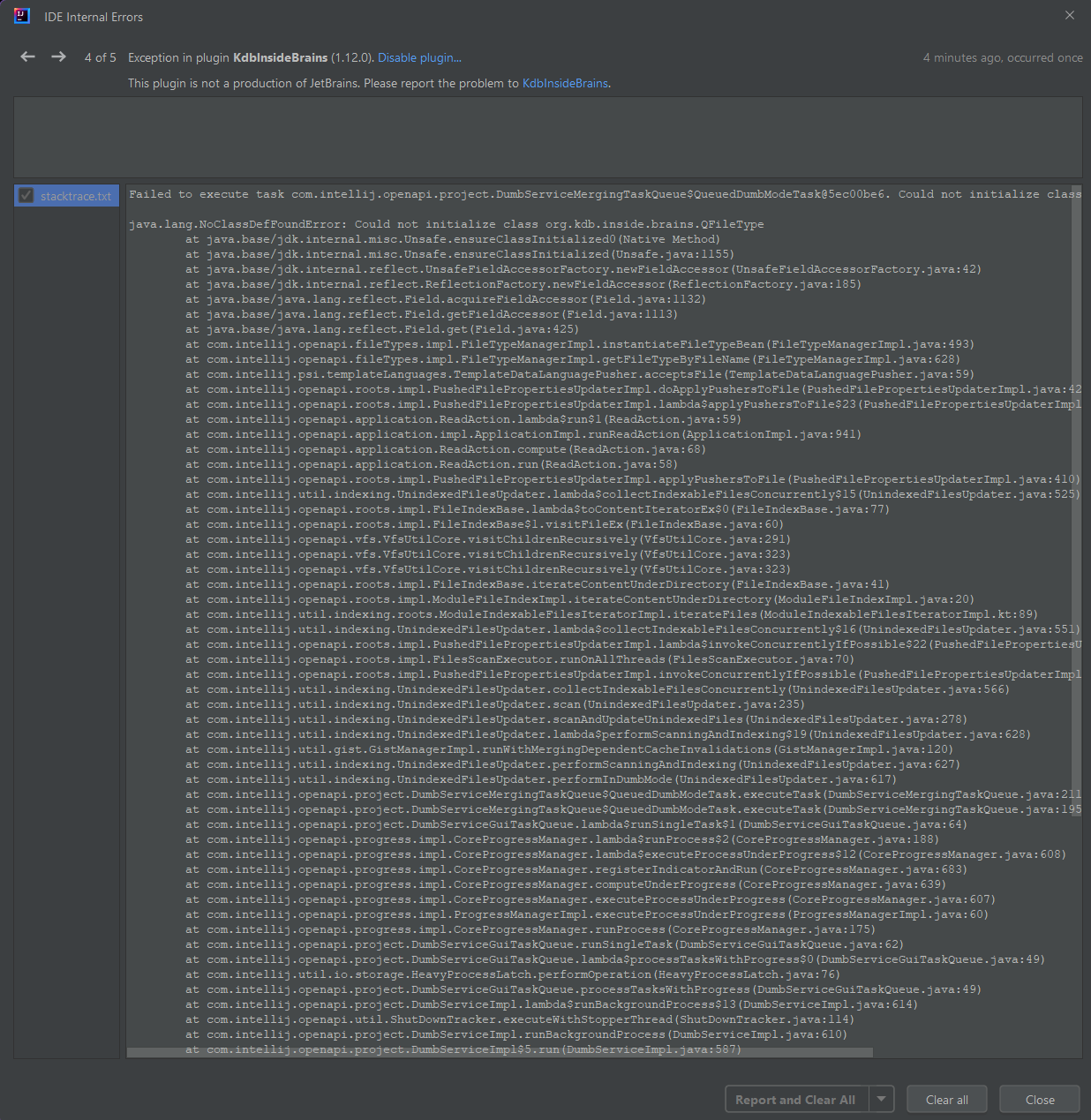Screen dimensions: 1091x1120
Task: Click the 'IDE Internal Errors' window title
Action: click(94, 17)
